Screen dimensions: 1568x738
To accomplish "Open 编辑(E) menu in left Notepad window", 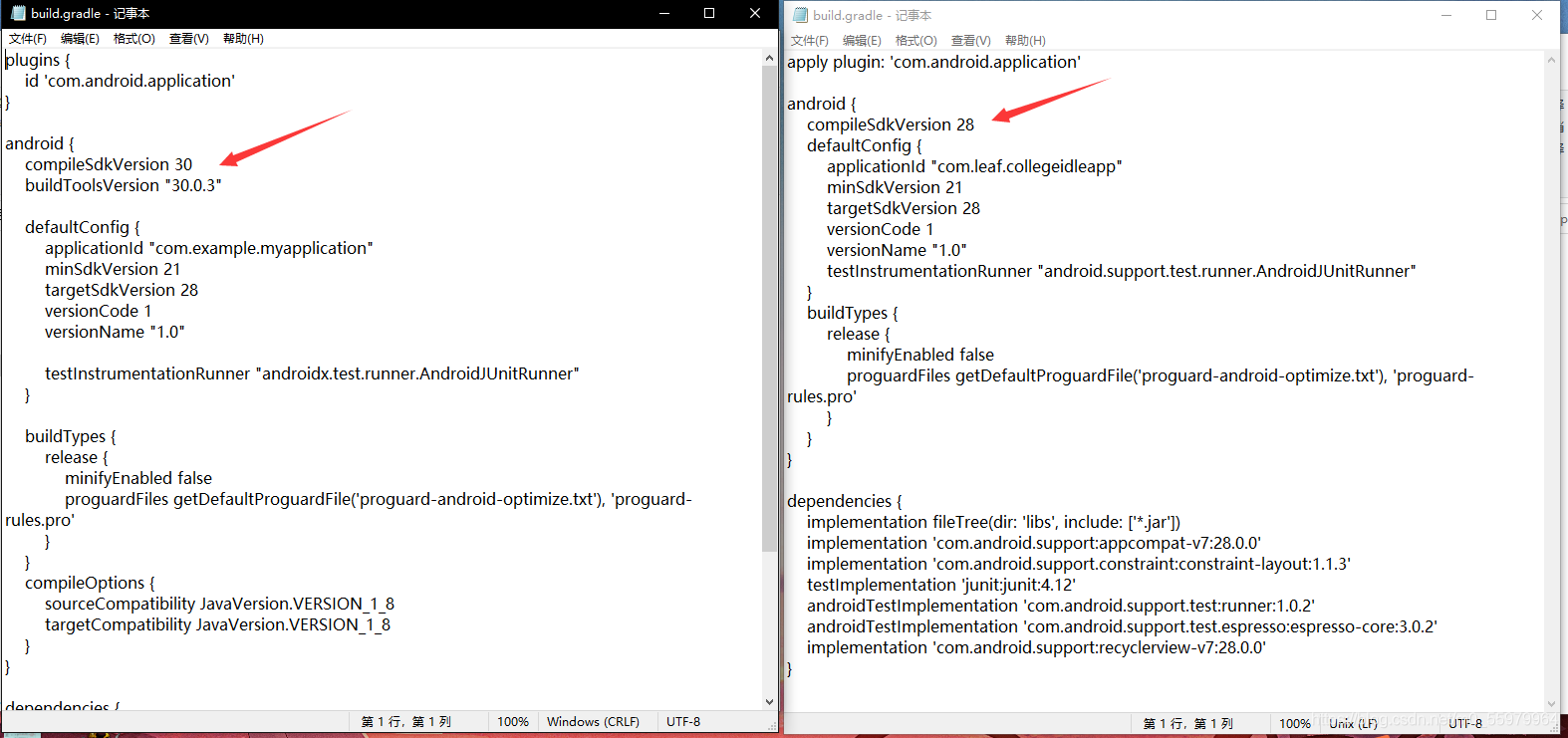I will click(x=80, y=39).
